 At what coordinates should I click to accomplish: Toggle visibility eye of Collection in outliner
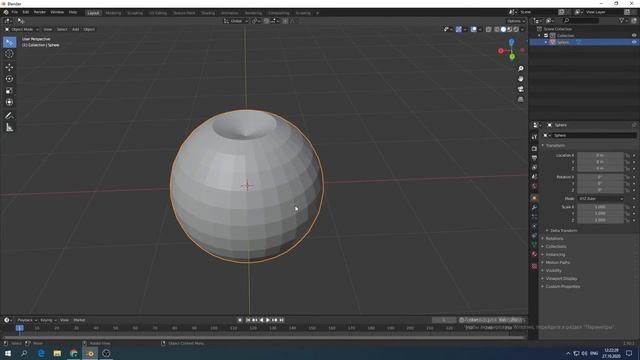tap(634, 36)
